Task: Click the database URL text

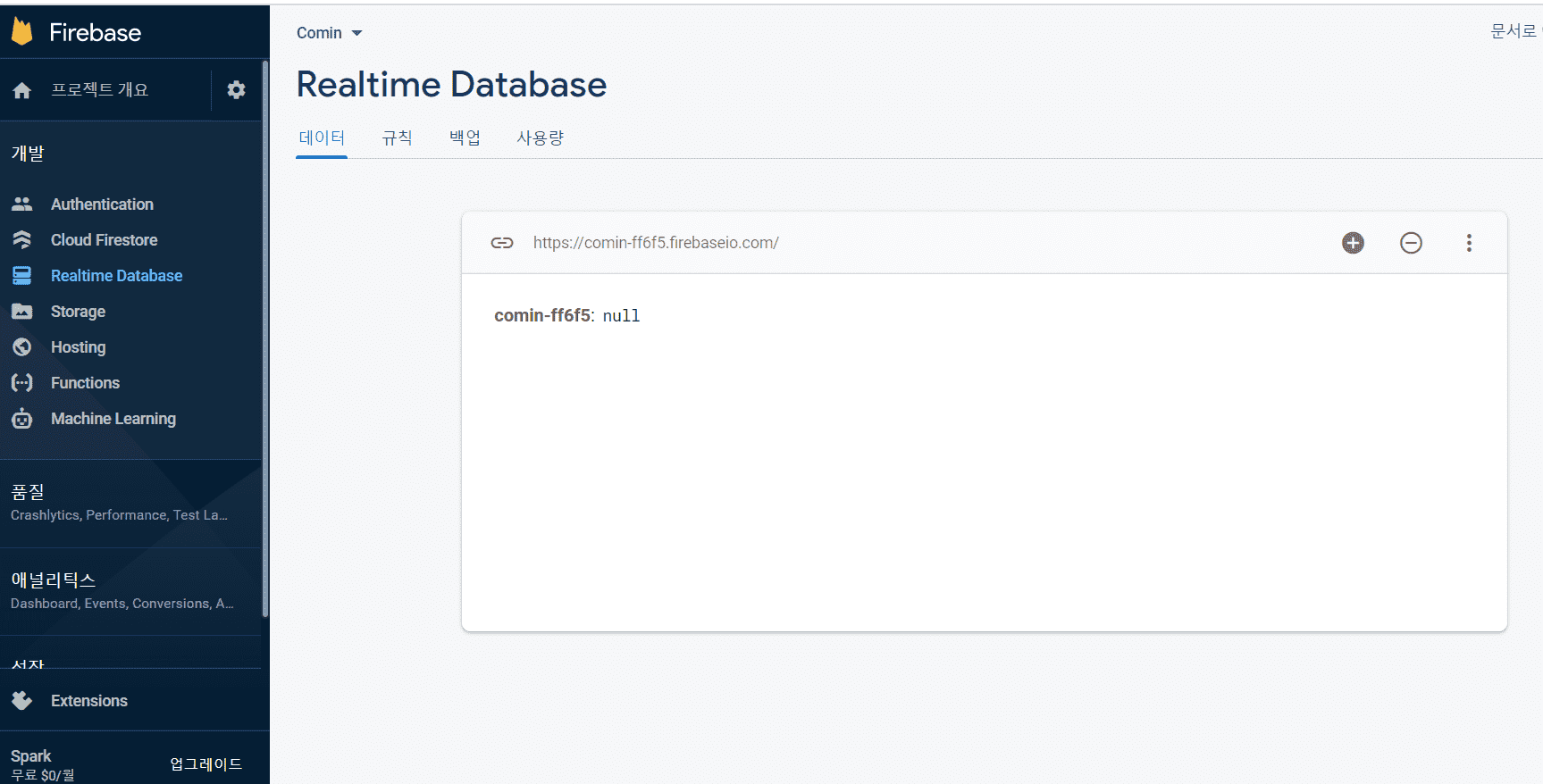Action: pos(656,243)
